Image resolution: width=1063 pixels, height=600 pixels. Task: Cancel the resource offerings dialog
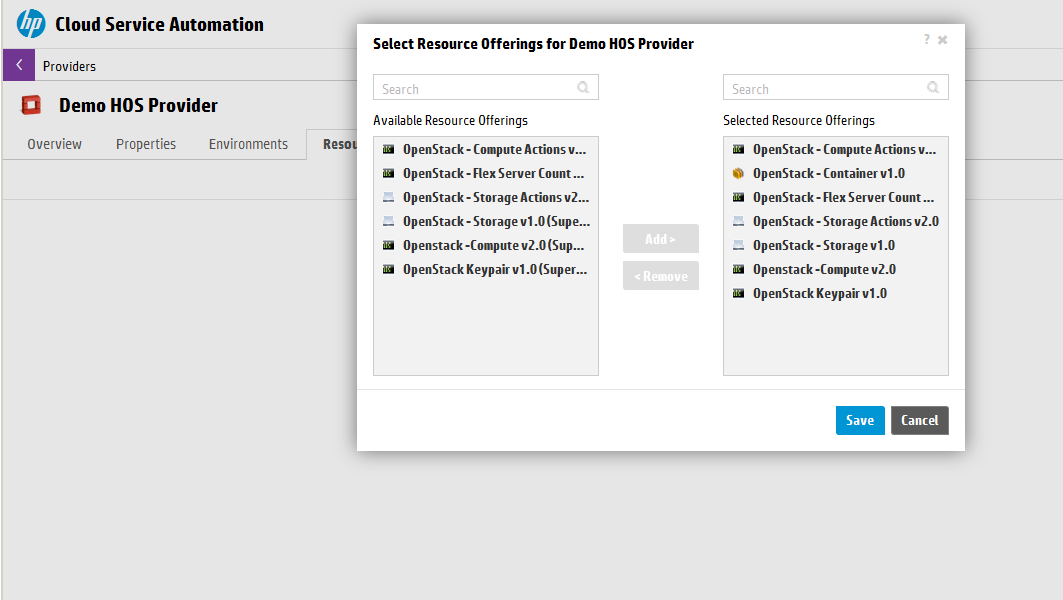[x=919, y=420]
